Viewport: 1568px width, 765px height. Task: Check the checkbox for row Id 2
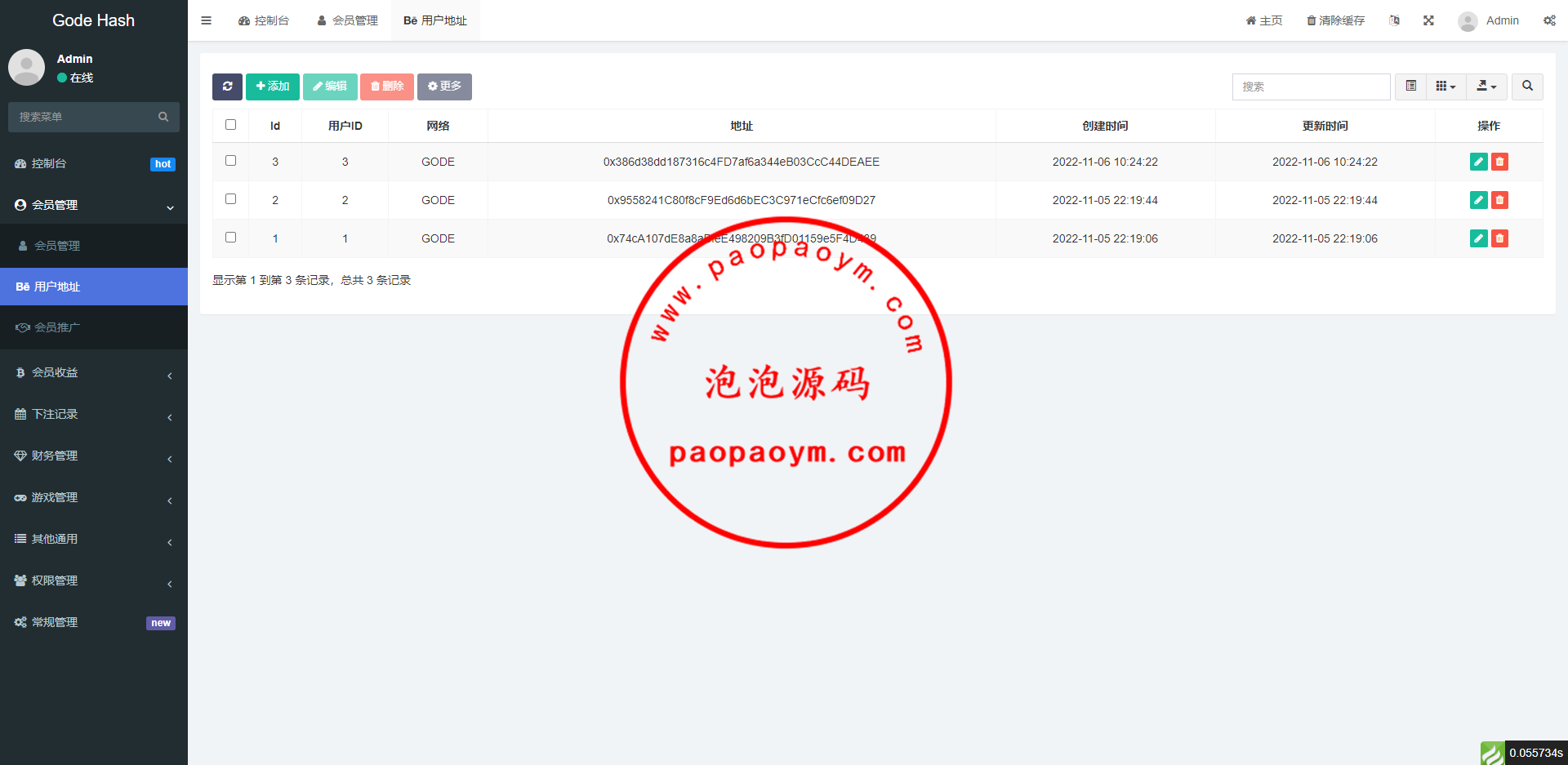click(x=230, y=199)
